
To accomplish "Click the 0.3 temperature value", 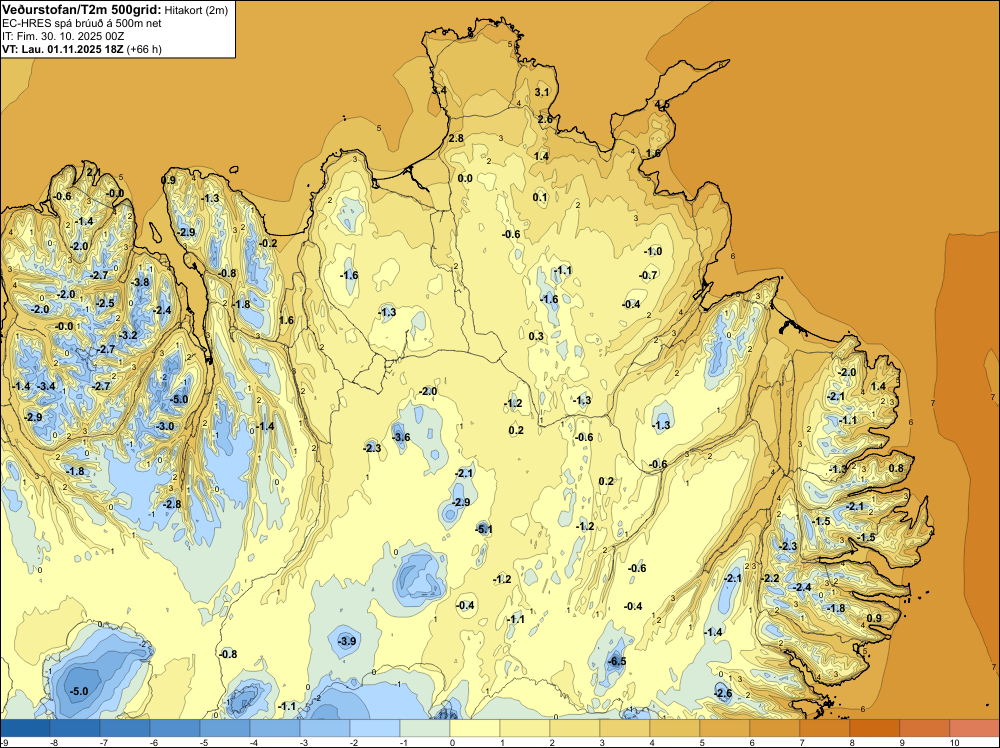I will pos(536,336).
